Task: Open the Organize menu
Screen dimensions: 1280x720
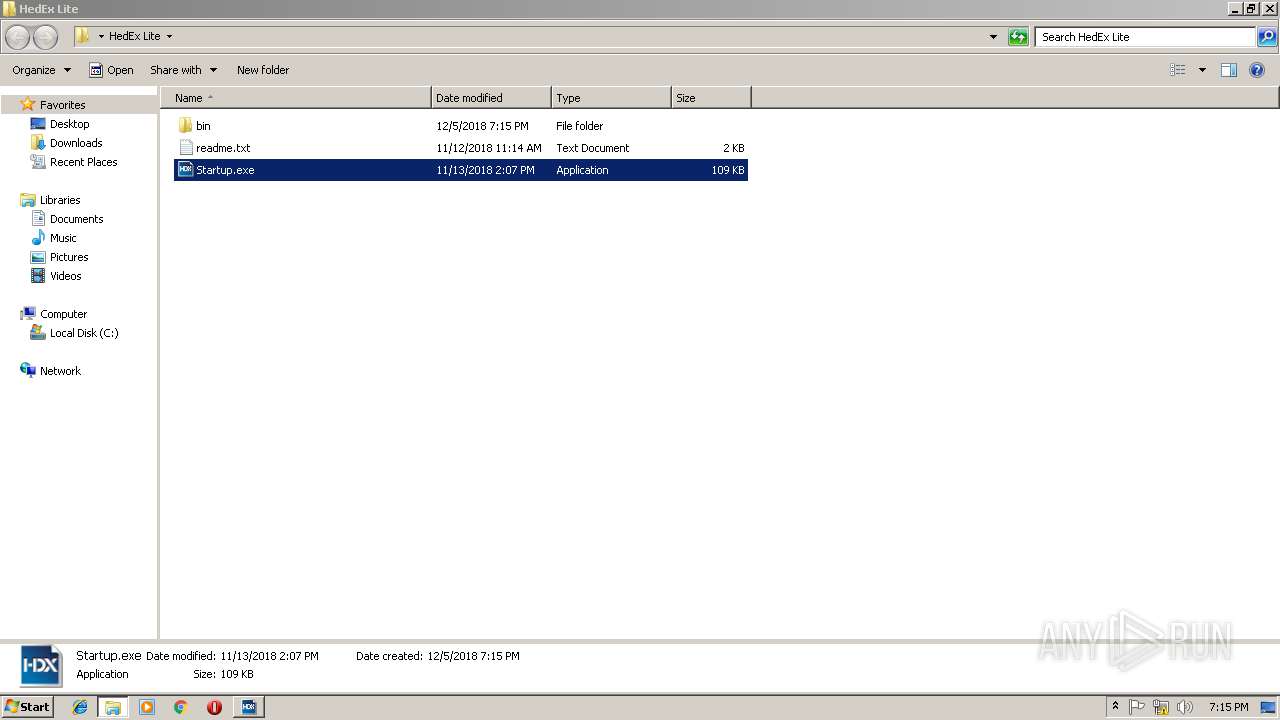Action: 41,70
